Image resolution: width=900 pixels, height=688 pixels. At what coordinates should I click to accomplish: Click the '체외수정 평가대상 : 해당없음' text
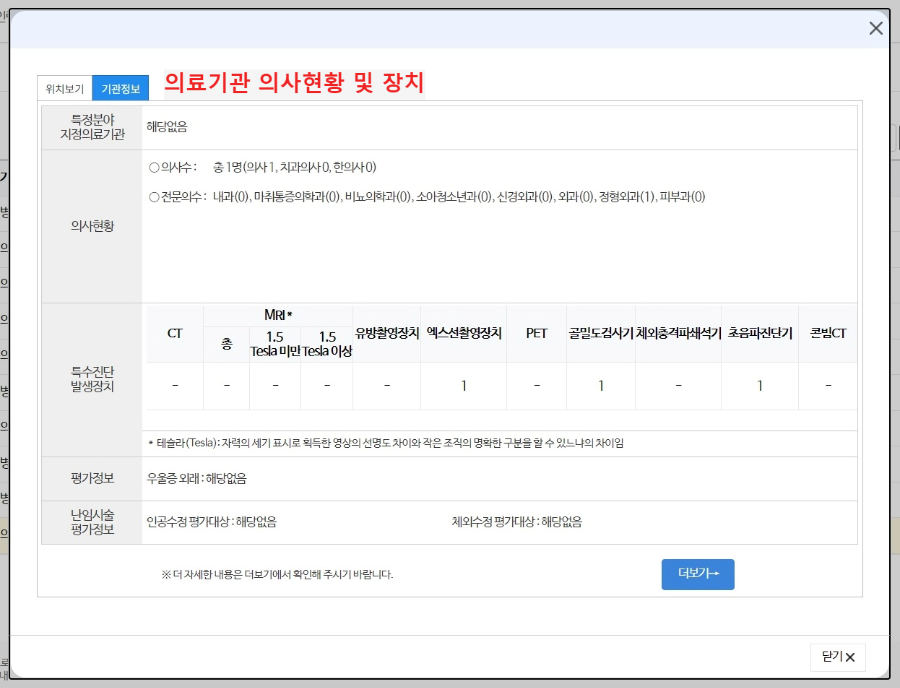[517, 522]
